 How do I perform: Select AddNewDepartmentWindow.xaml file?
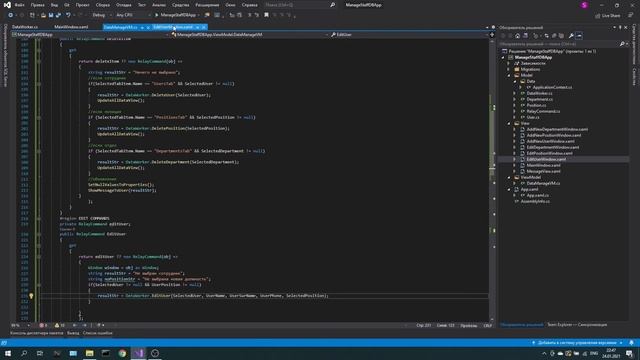[557, 129]
